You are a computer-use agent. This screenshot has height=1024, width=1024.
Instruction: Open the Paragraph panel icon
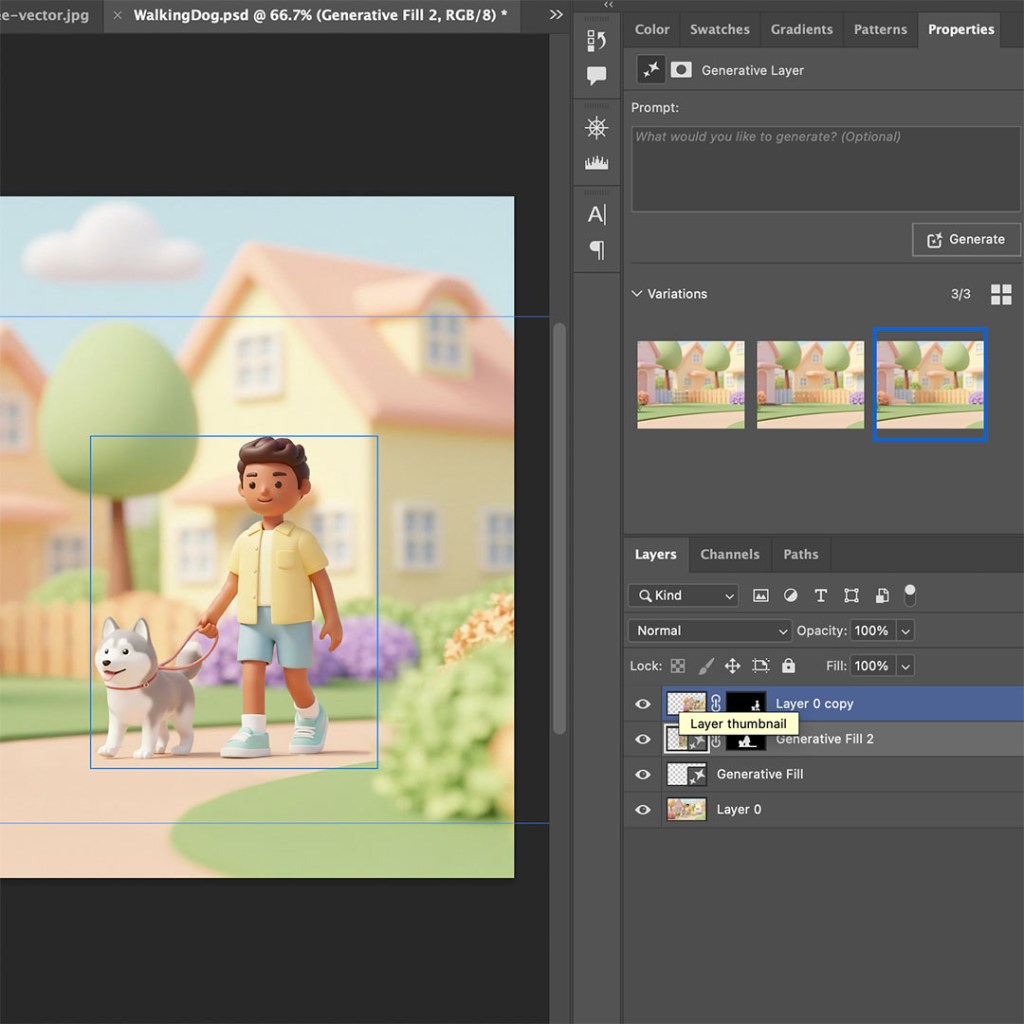[597, 250]
